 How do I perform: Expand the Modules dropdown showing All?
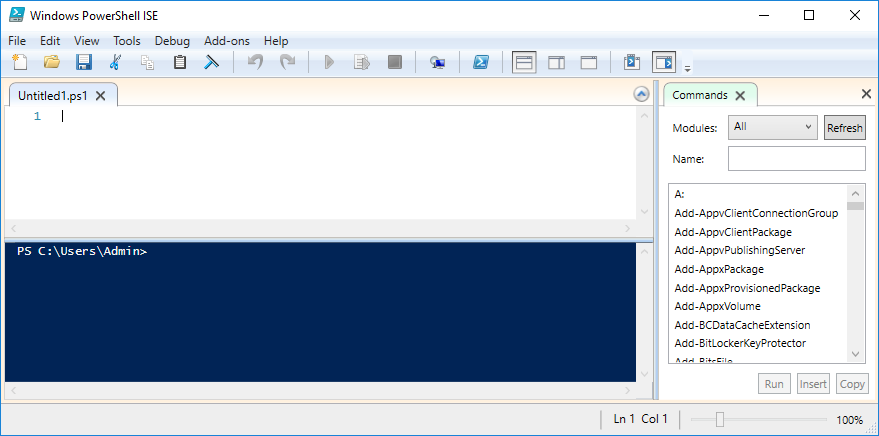click(x=772, y=127)
